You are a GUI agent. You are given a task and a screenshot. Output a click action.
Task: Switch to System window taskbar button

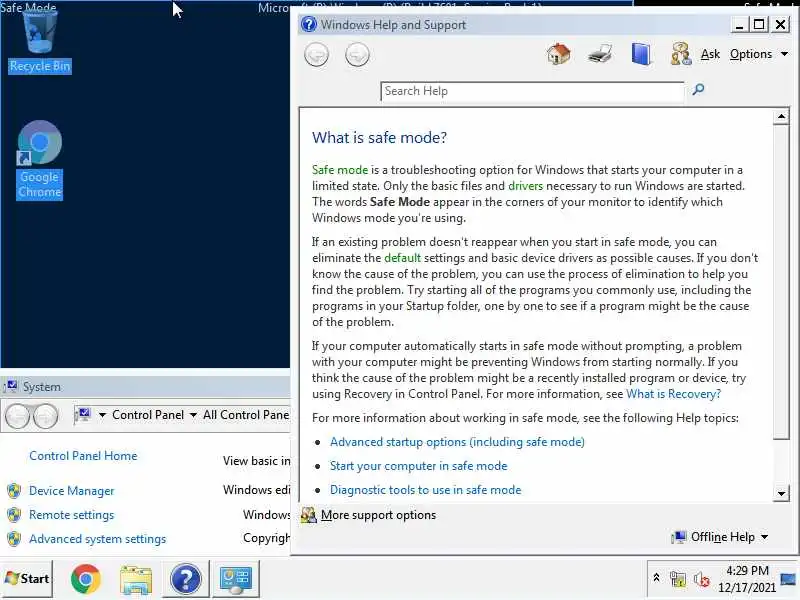[236, 579]
